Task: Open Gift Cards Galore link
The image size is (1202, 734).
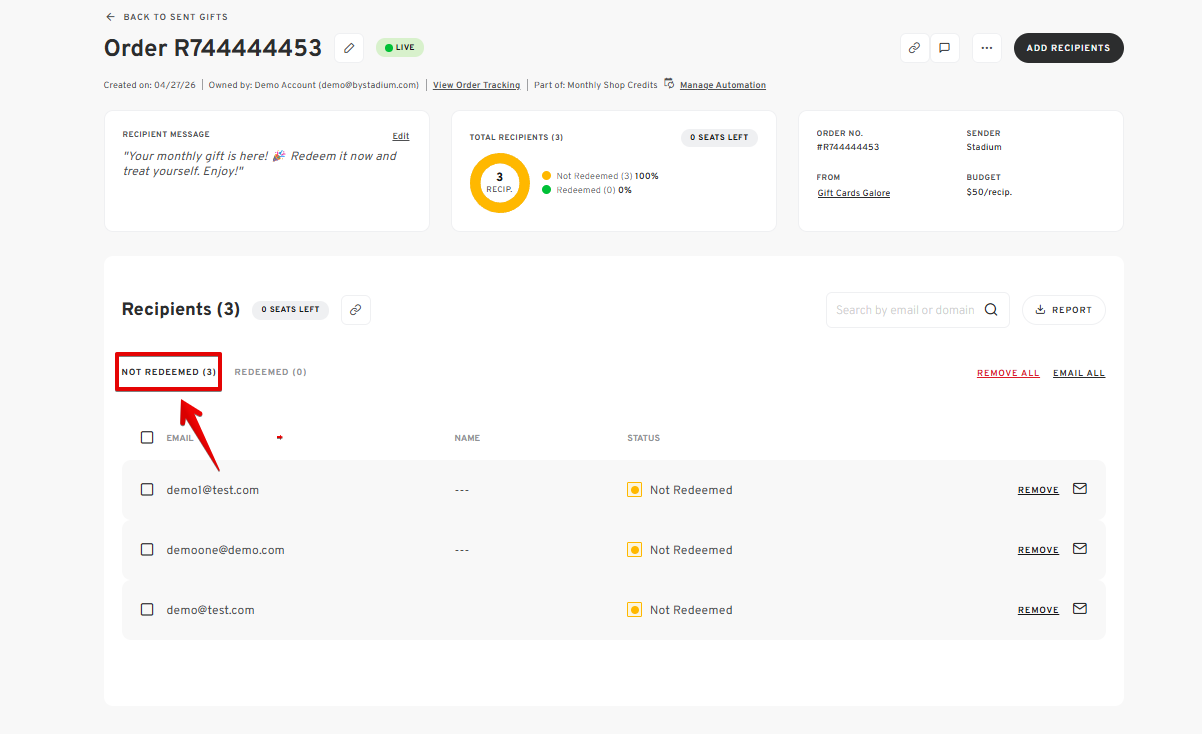Action: [853, 193]
